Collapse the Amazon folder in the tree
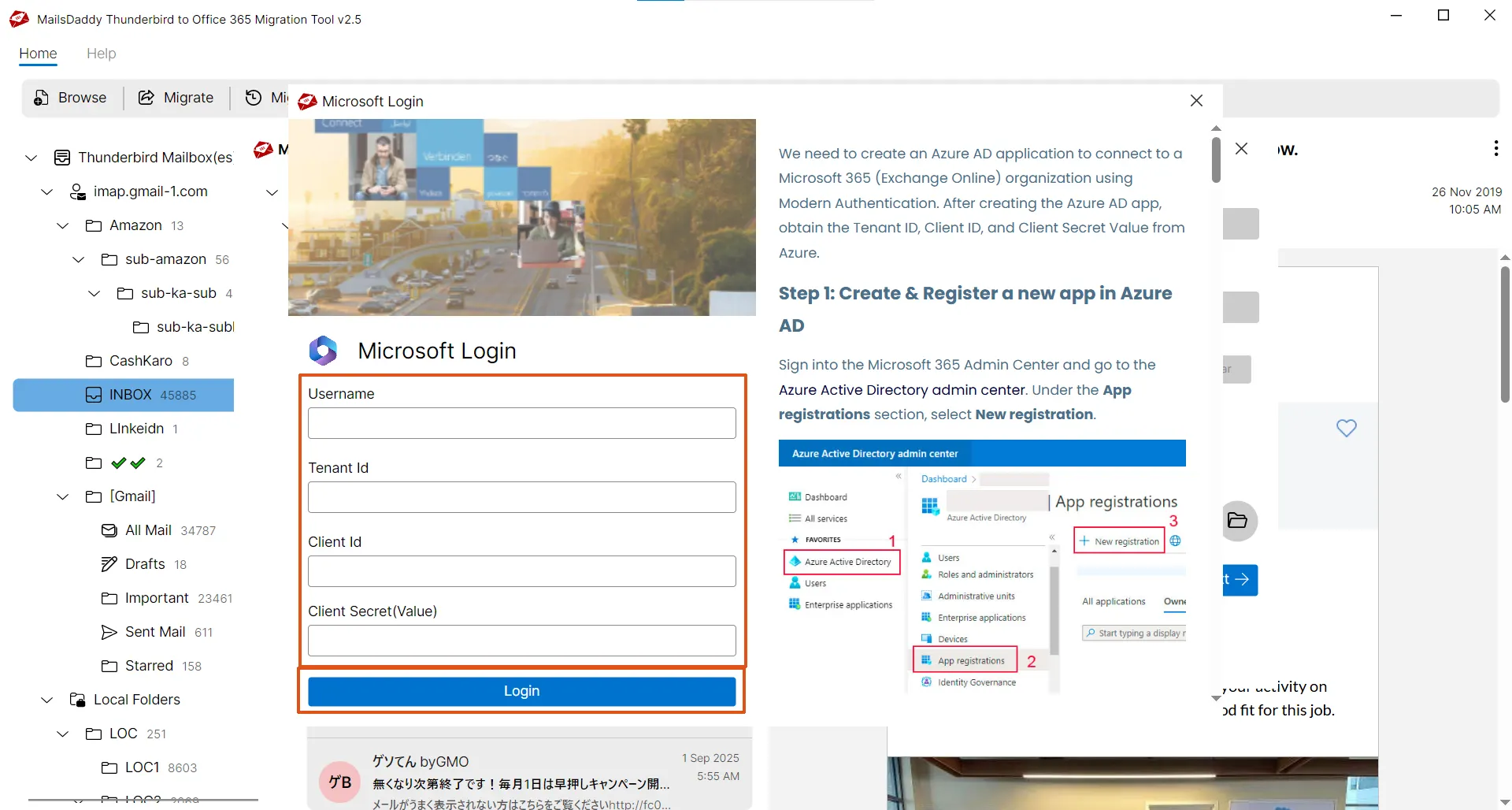 [62, 225]
